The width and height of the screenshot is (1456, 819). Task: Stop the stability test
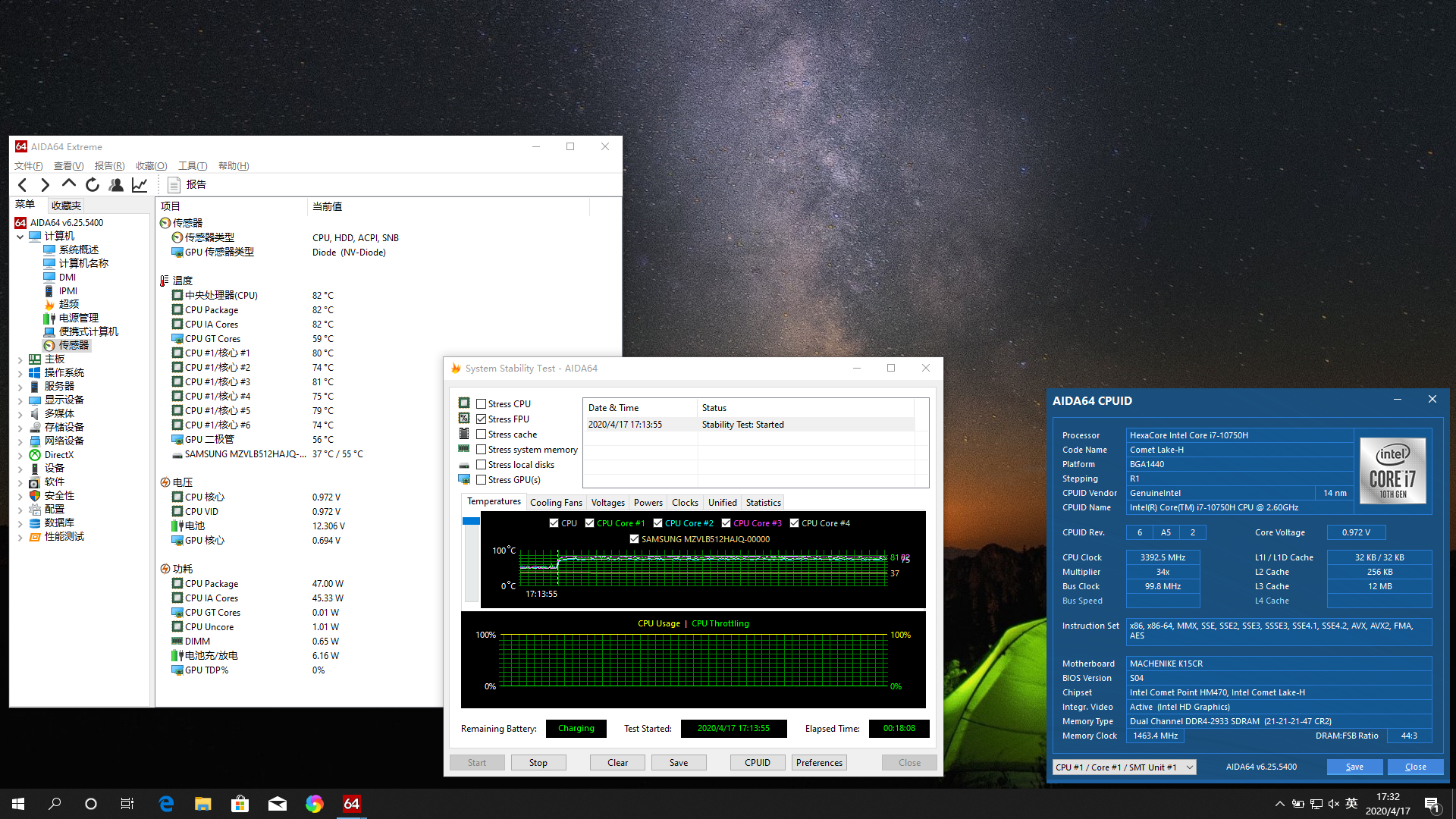coord(538,763)
